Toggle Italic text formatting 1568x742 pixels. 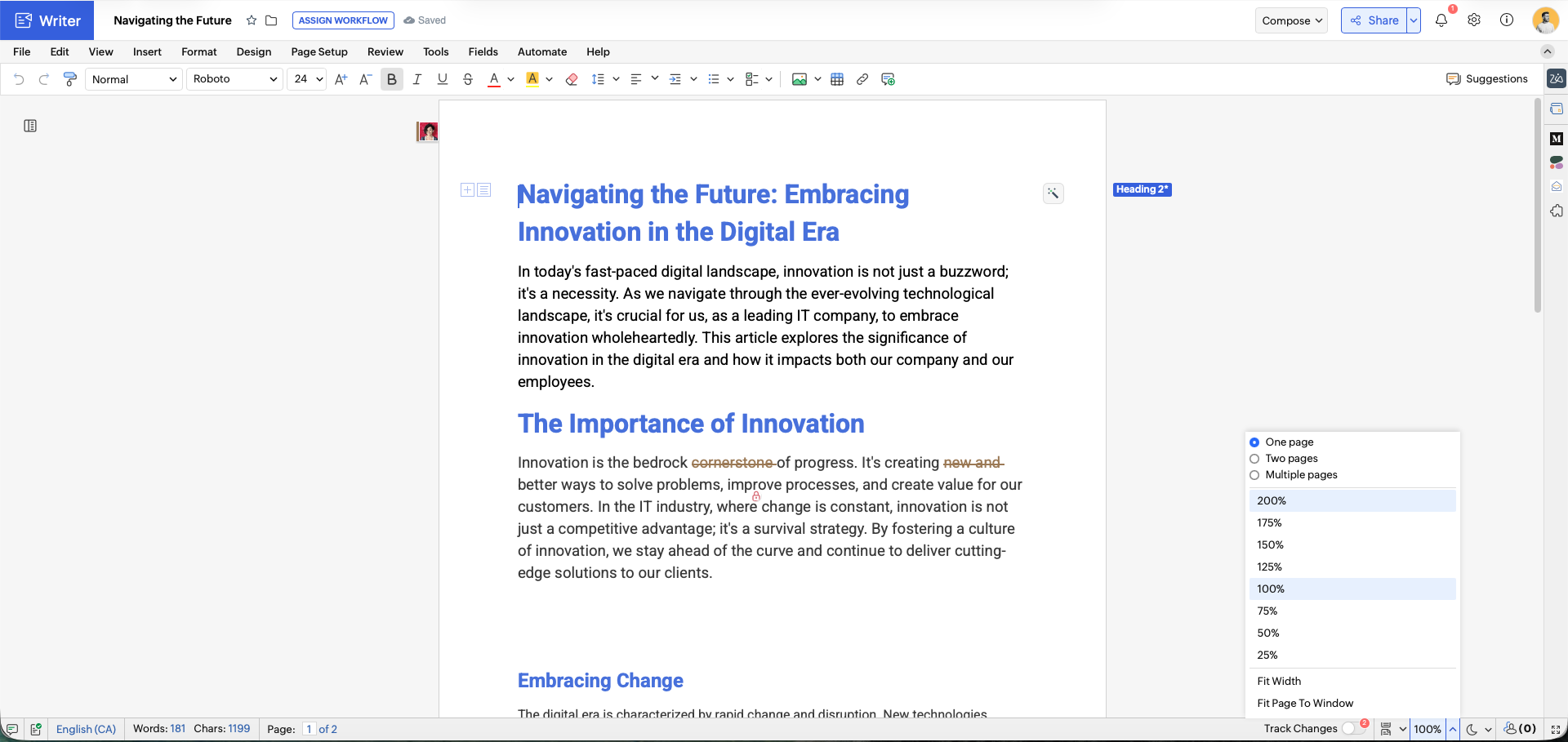click(x=416, y=79)
